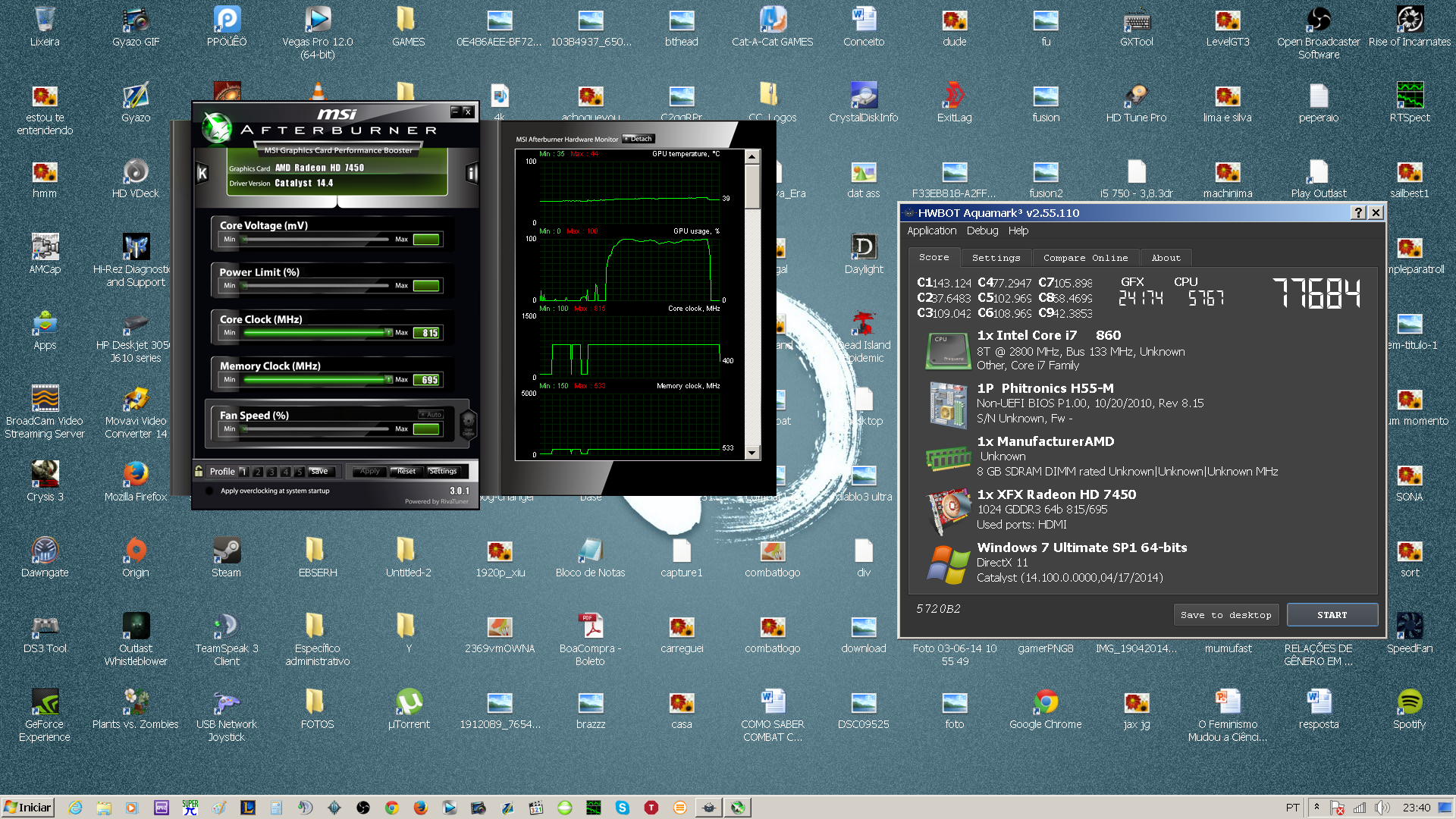
Task: Click Memory Clock value field 695
Action: 426,380
